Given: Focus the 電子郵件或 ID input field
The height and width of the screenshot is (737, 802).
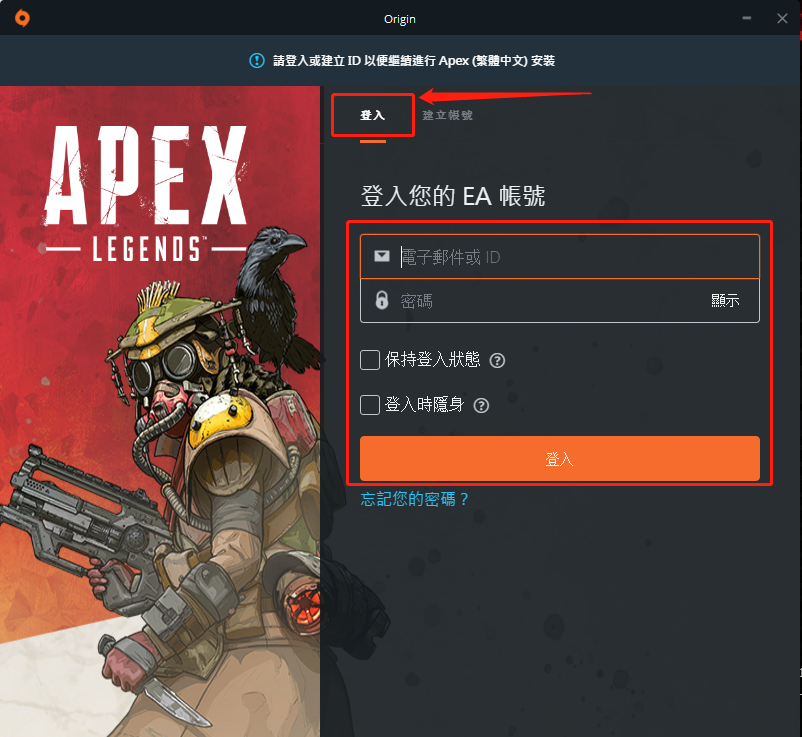Looking at the screenshot, I should click(x=560, y=256).
